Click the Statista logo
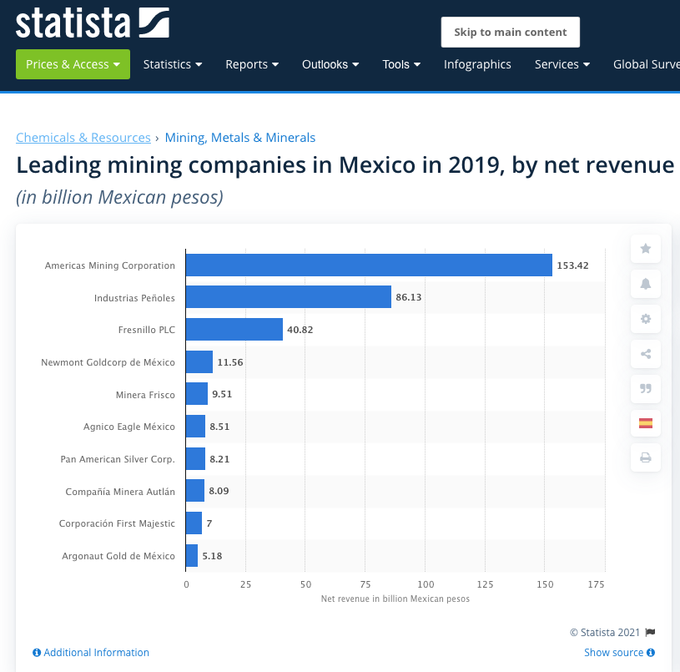Image resolution: width=680 pixels, height=672 pixels. coord(92,23)
